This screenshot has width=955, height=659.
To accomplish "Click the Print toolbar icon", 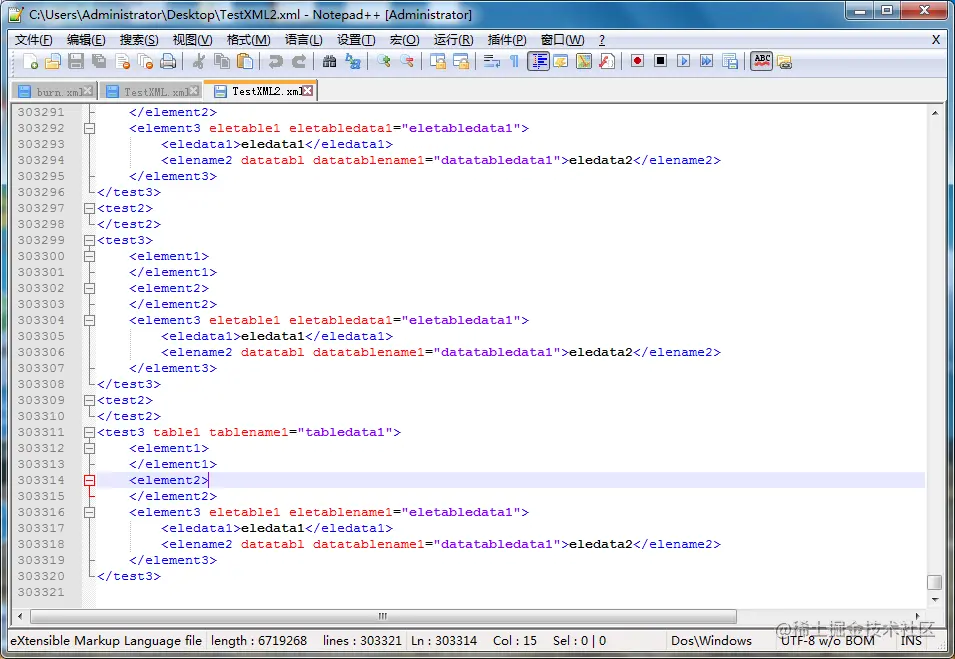I will click(168, 62).
